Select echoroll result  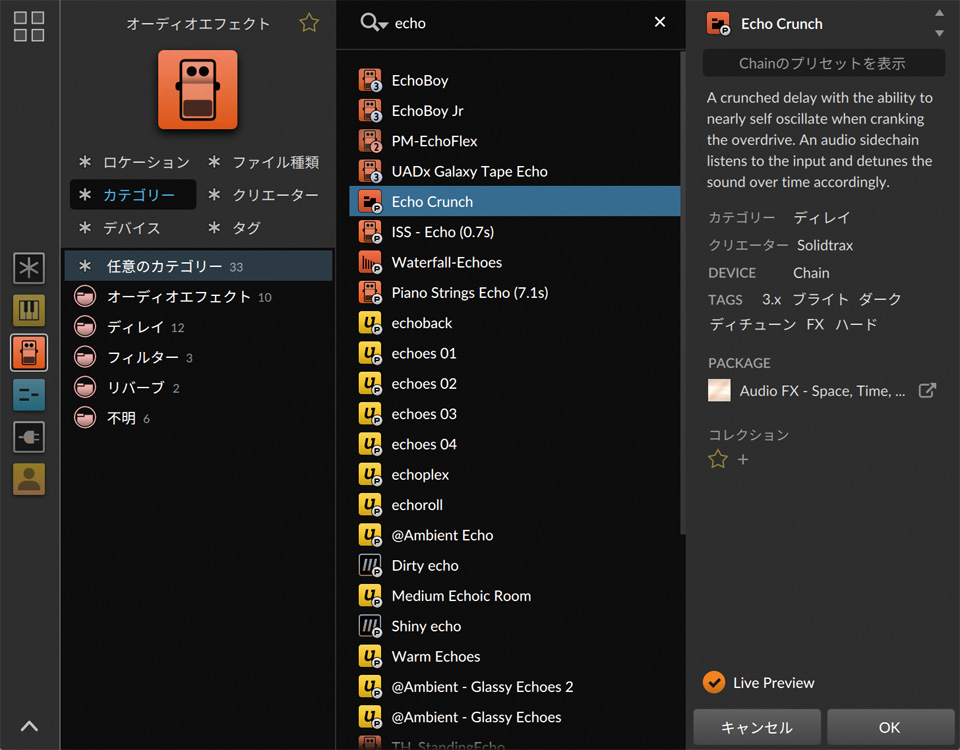[514, 505]
